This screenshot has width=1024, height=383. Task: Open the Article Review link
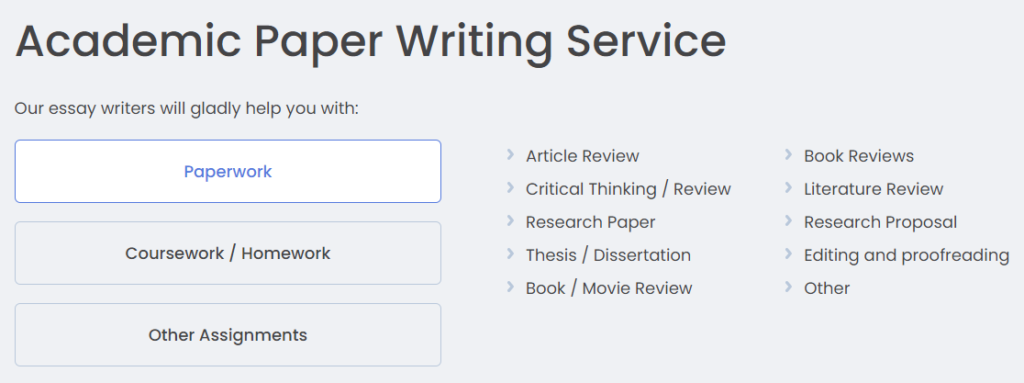[582, 156]
